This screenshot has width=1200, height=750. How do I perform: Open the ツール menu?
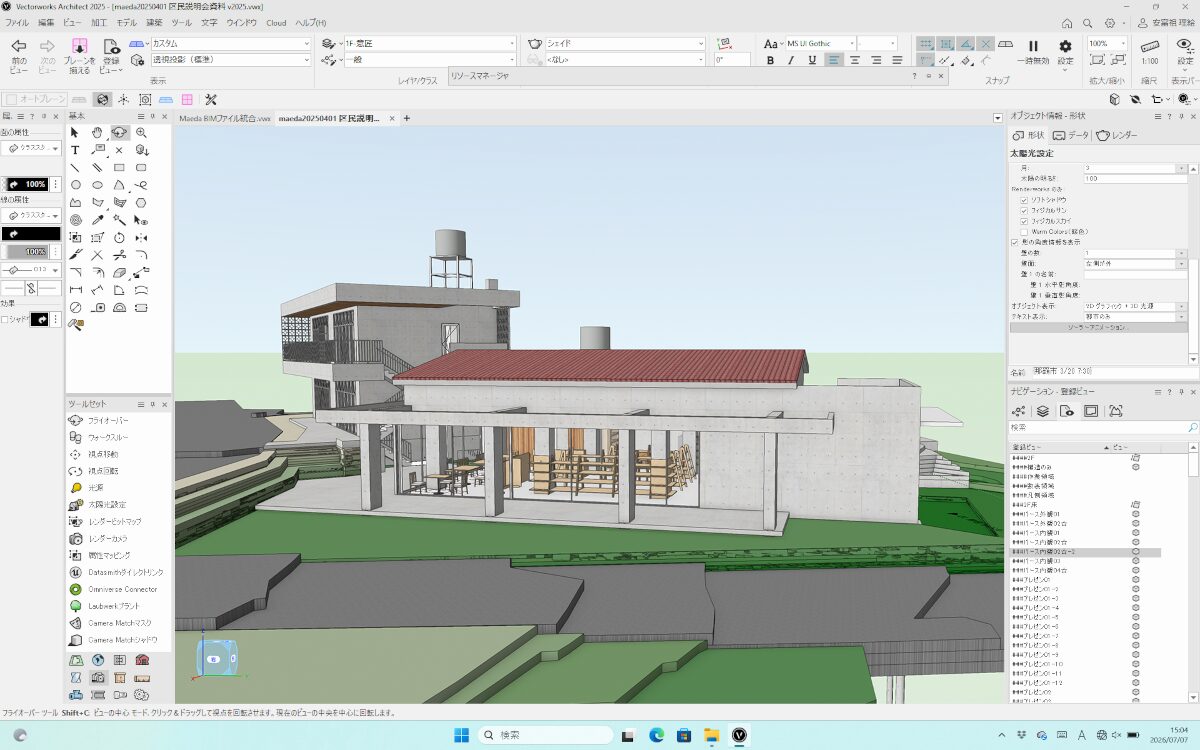pyautogui.click(x=181, y=22)
